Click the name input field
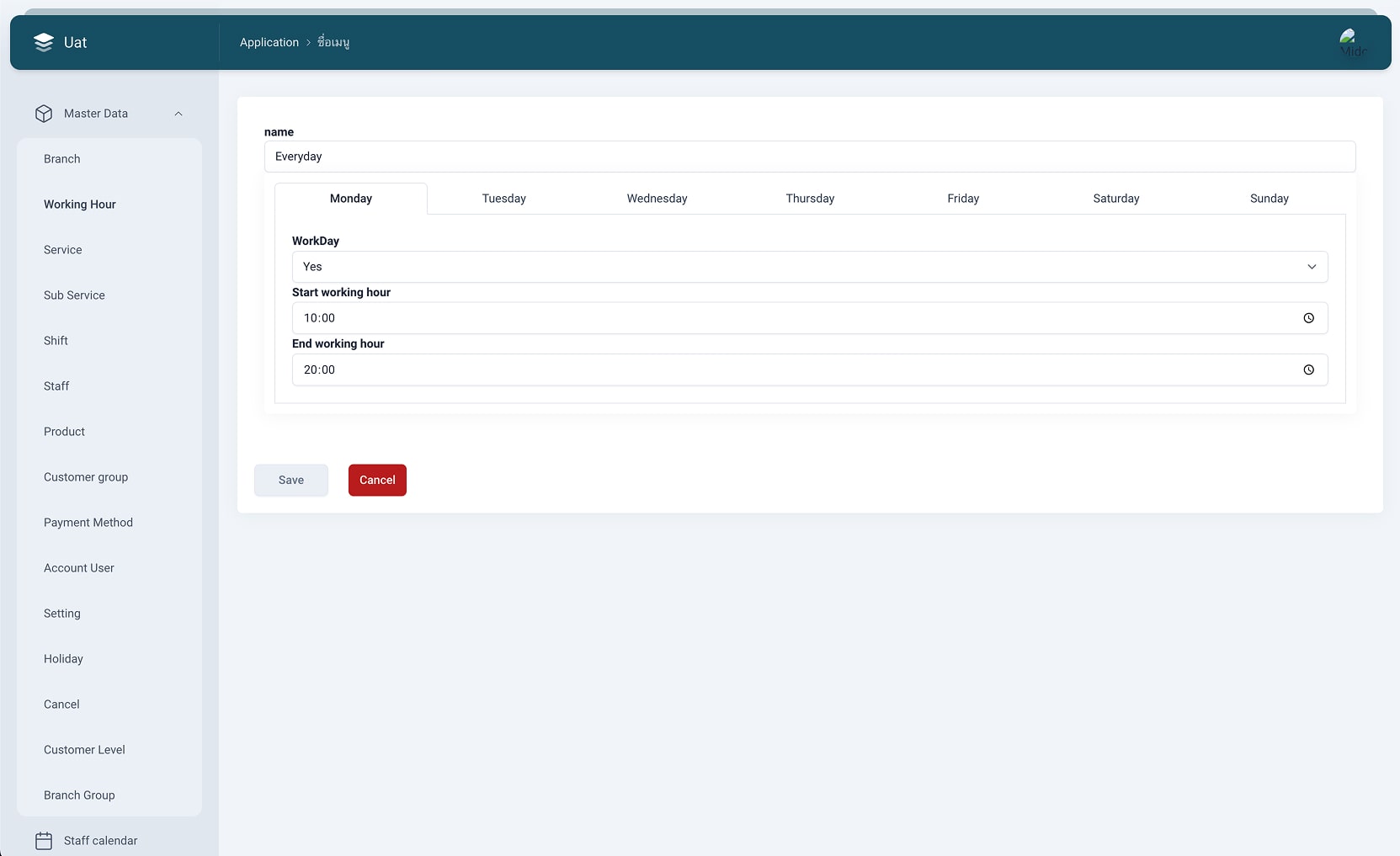 (x=809, y=157)
